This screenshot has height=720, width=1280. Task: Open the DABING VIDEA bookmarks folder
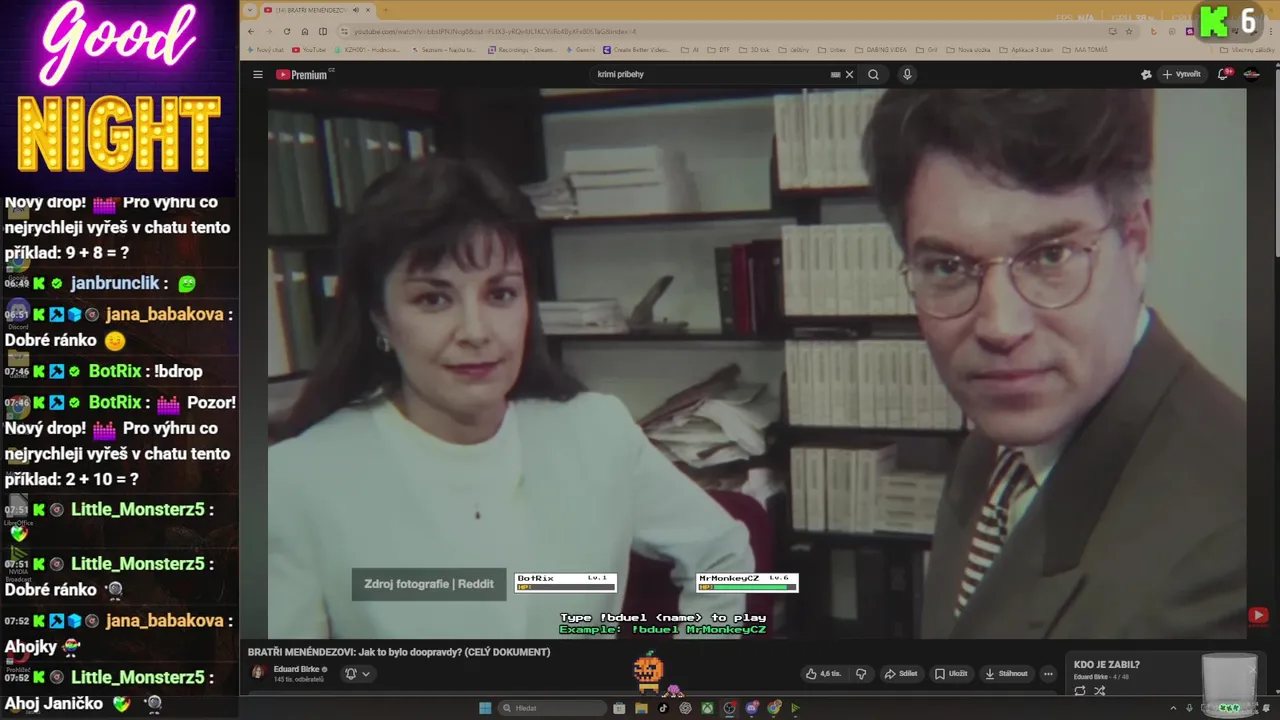point(880,50)
